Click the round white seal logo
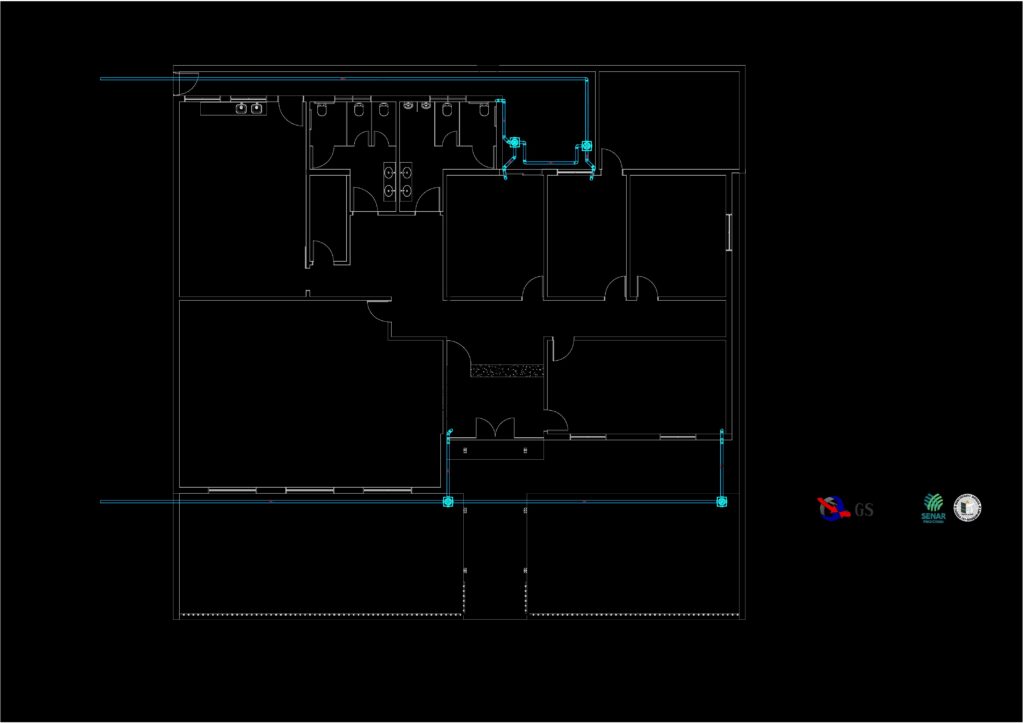This screenshot has height=723, width=1024. click(968, 508)
